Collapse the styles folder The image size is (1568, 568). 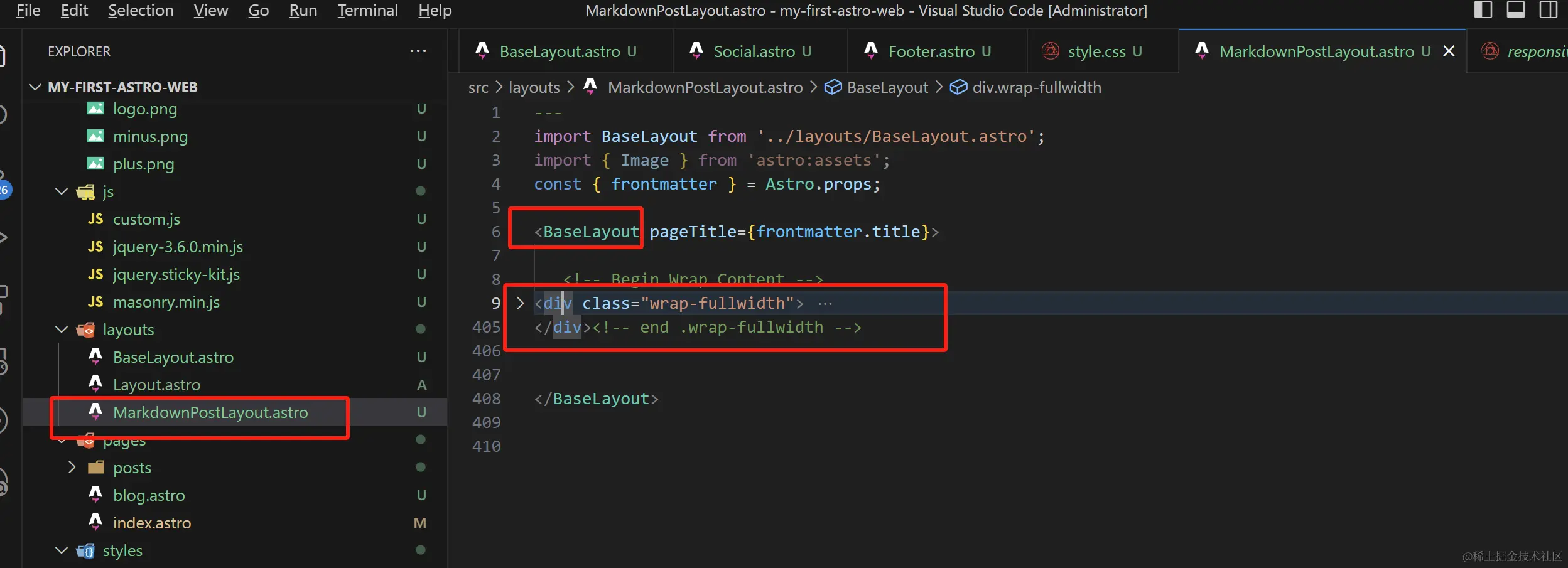[x=62, y=550]
